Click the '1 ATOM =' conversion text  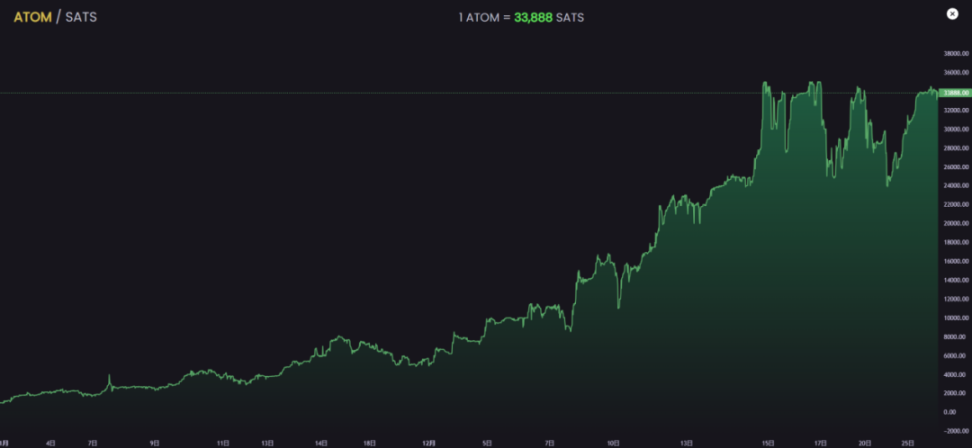(x=484, y=17)
